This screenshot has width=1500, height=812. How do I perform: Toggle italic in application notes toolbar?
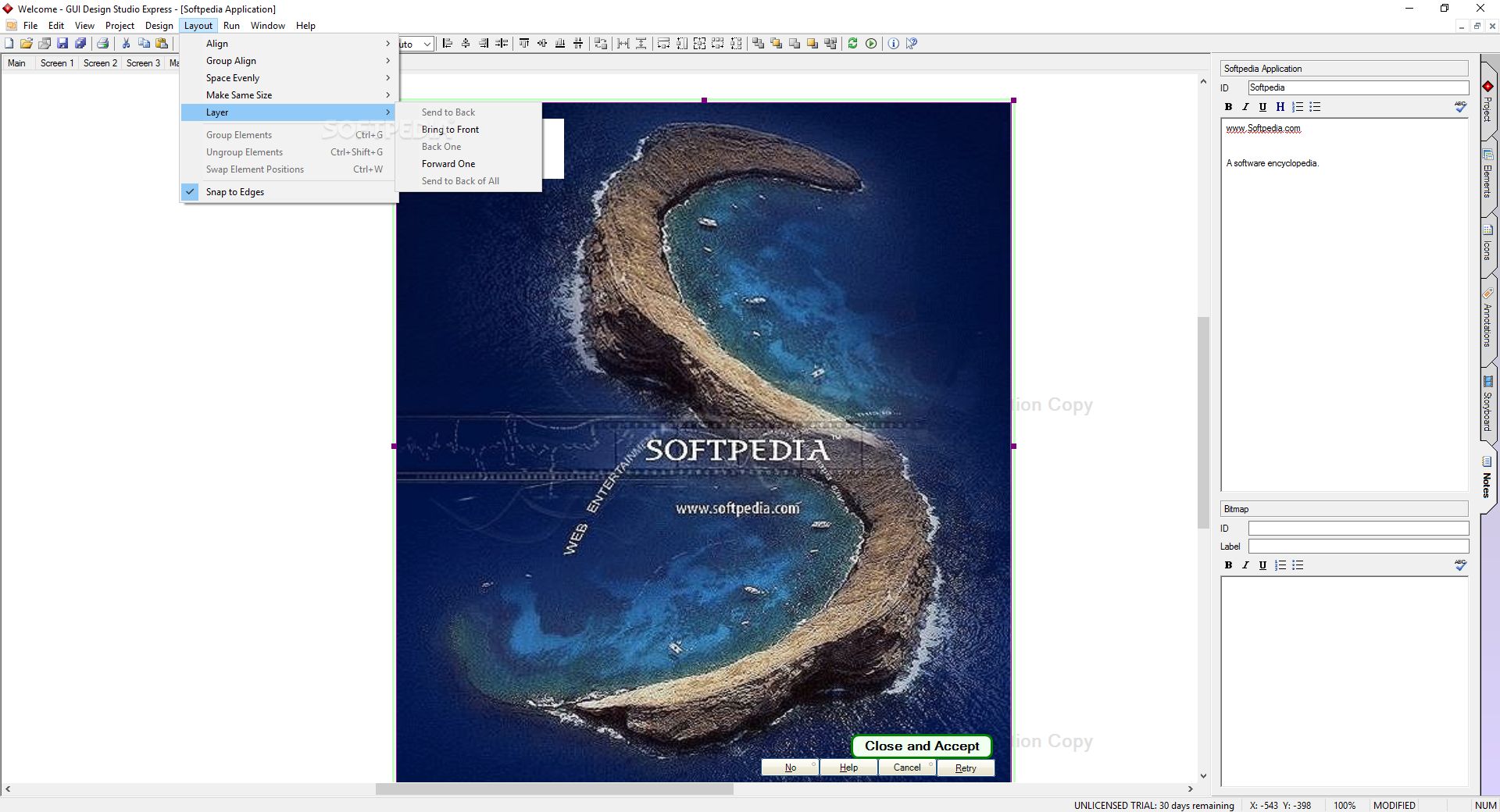[x=1245, y=107]
